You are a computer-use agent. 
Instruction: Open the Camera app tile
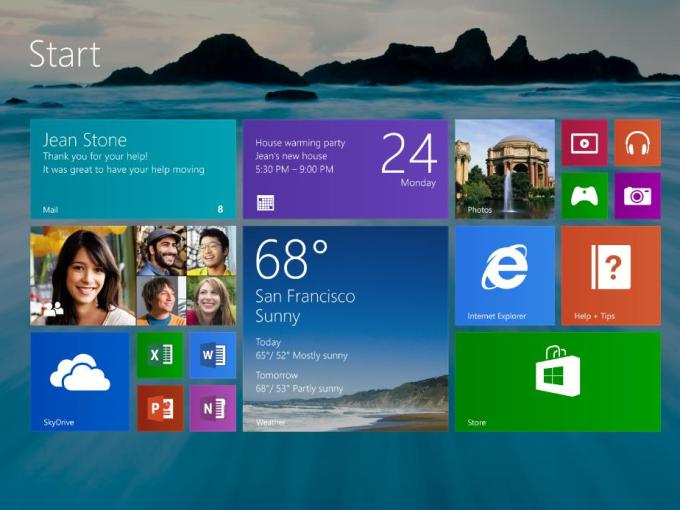point(638,196)
